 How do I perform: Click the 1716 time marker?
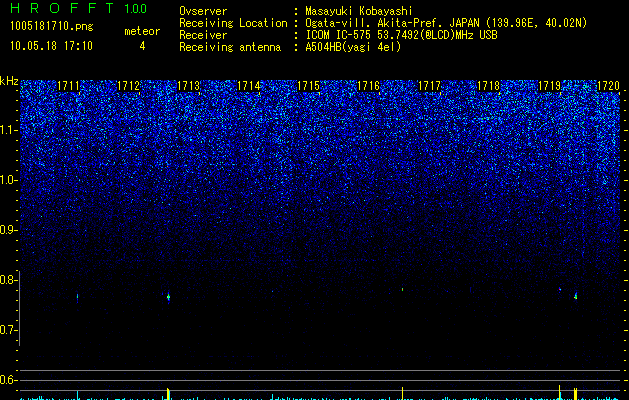[x=369, y=86]
